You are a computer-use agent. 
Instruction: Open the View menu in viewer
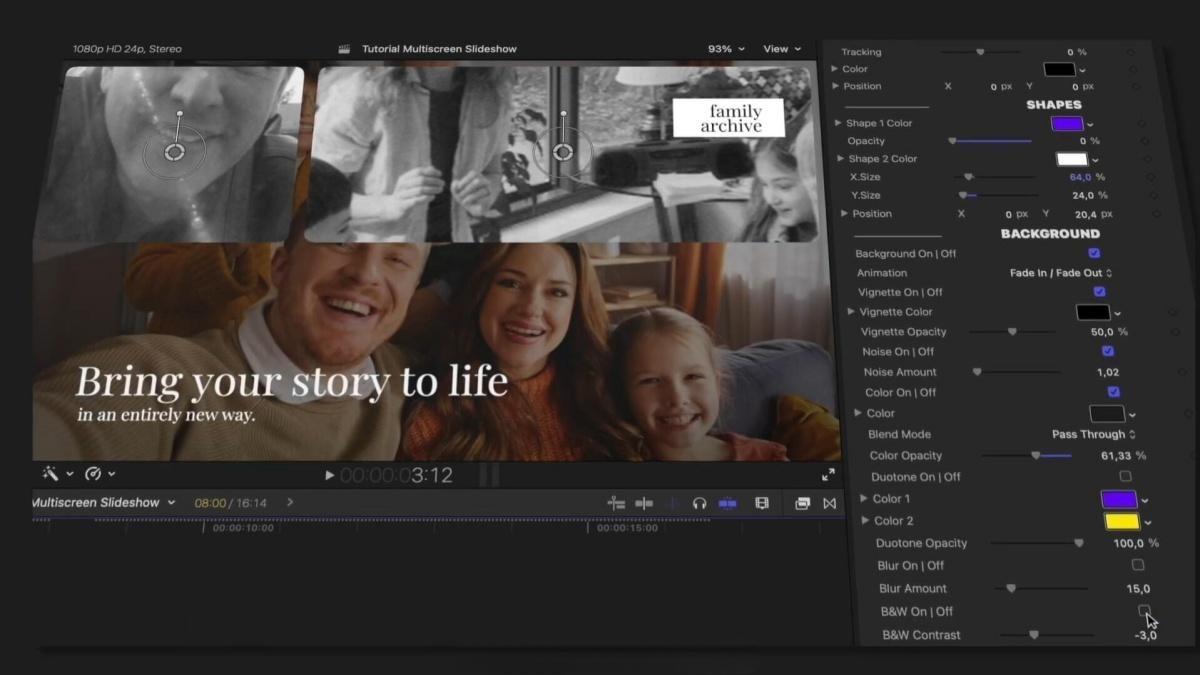(781, 49)
